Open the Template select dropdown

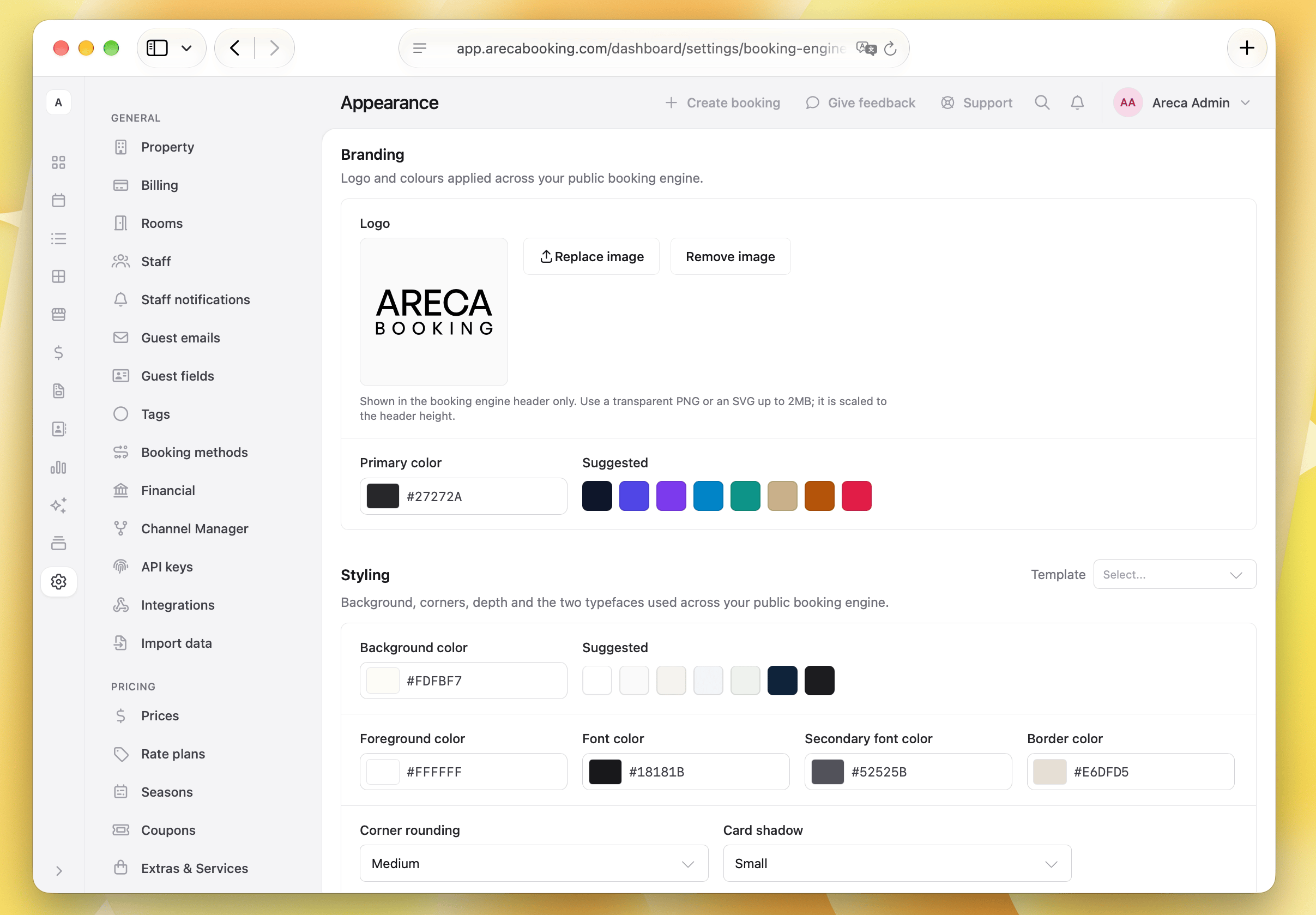pos(1174,574)
